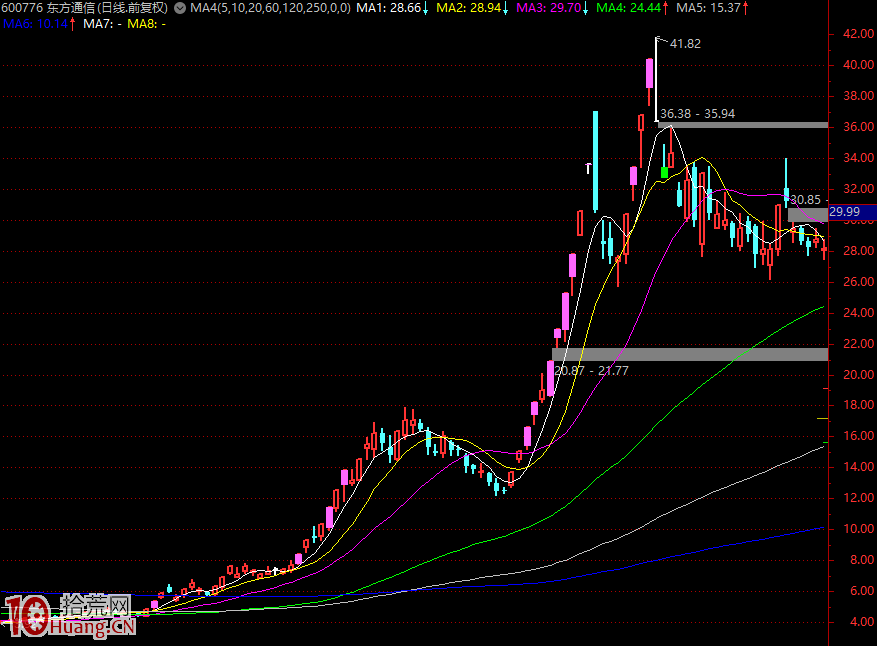Image resolution: width=877 pixels, height=646 pixels.
Task: Click the 600776 stock title label
Action: (x=84, y=8)
